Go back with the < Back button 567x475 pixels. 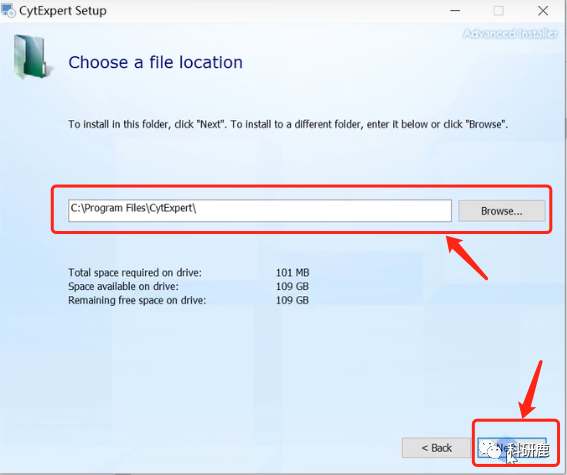tap(436, 448)
